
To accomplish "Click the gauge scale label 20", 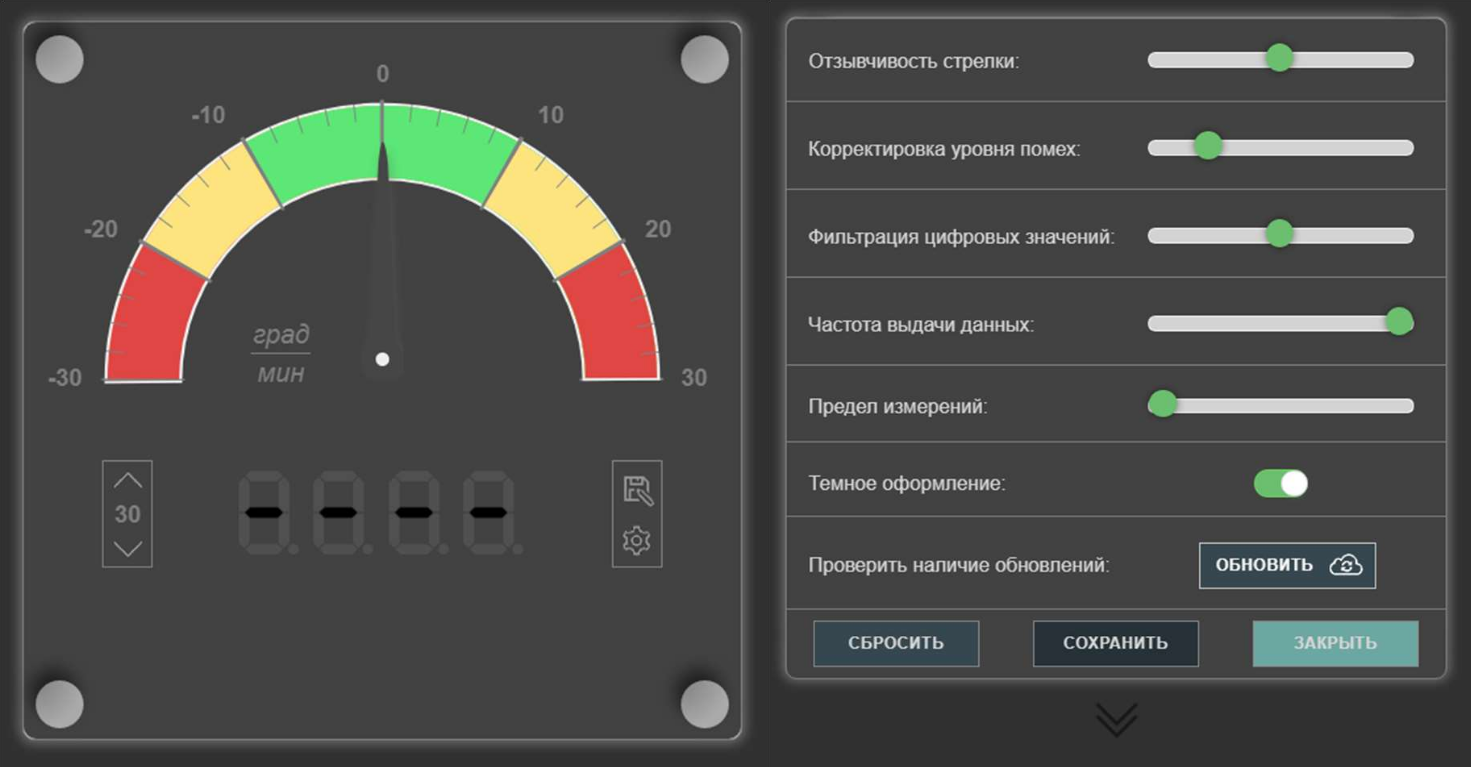I will [658, 229].
